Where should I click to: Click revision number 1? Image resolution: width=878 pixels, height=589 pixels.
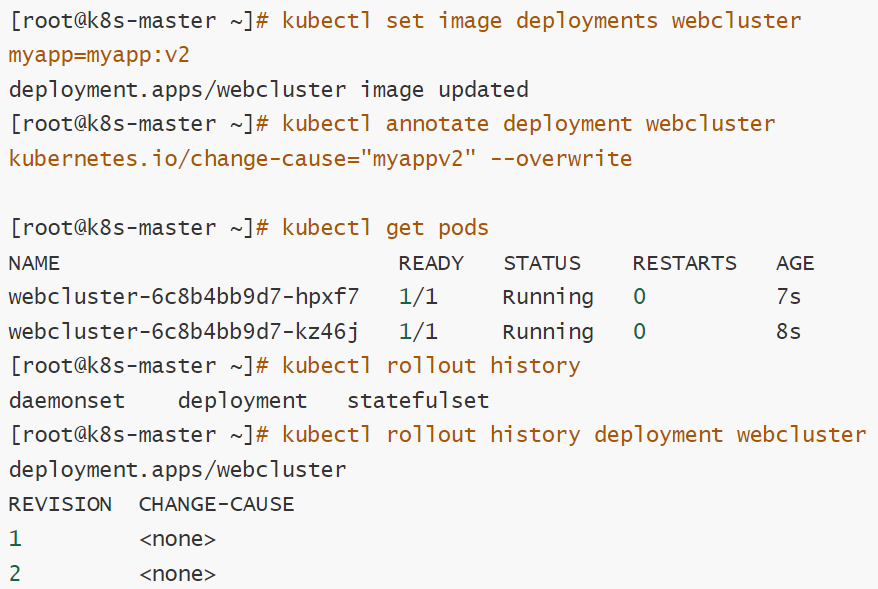(15, 539)
